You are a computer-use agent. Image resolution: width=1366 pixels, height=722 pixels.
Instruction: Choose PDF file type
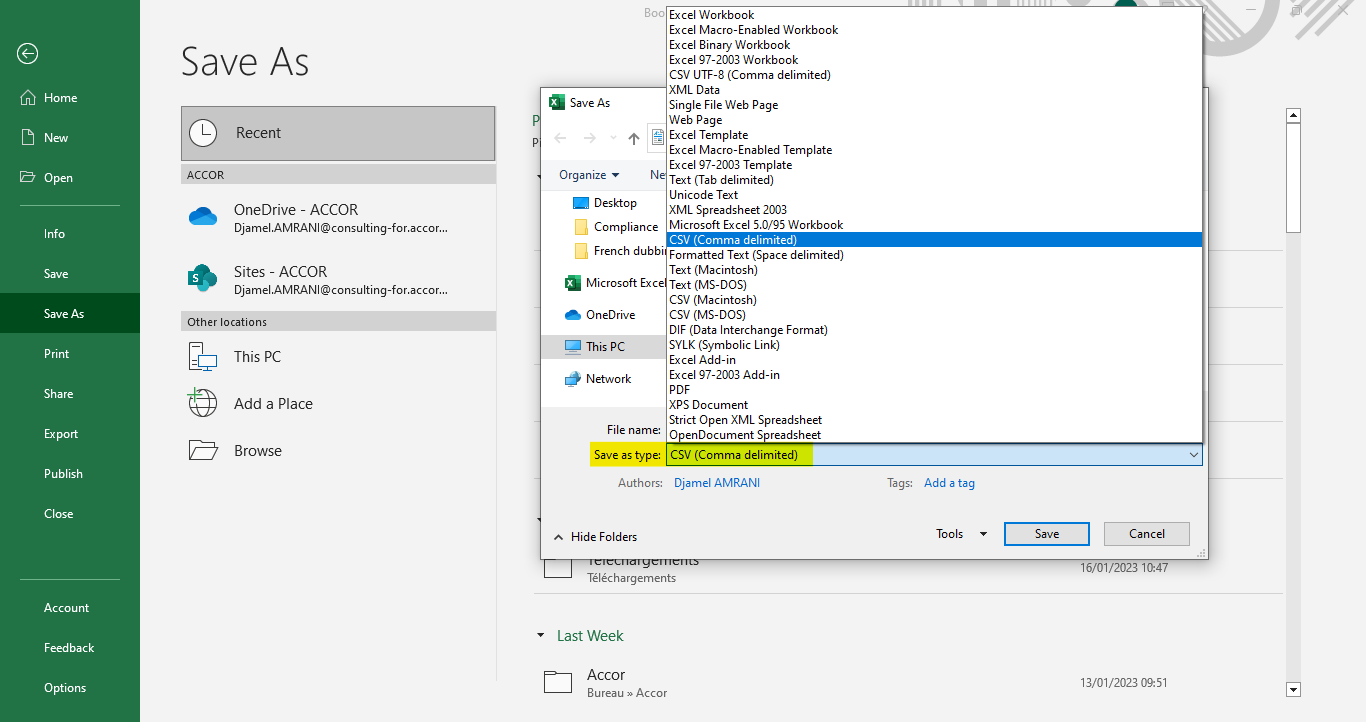[934, 390]
